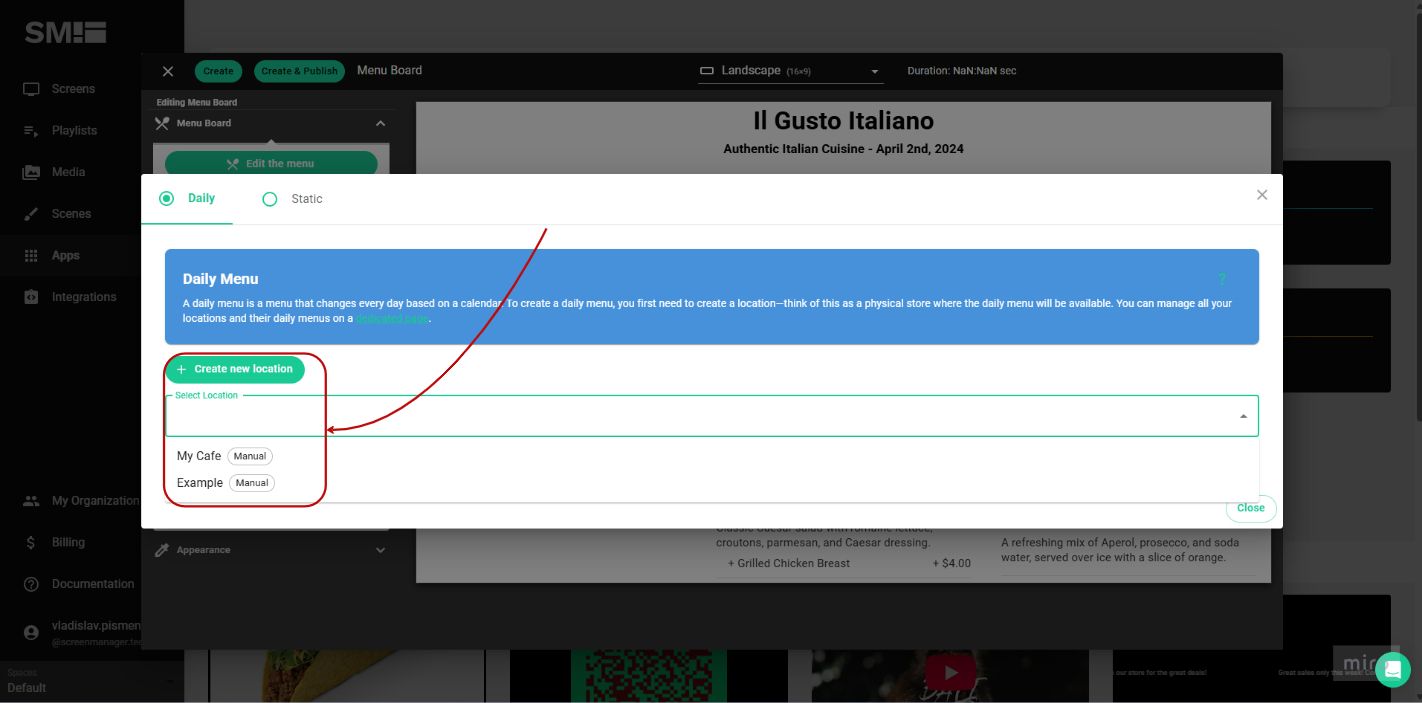Click the Playlists icon in sidebar
Image resolution: width=1422 pixels, height=703 pixels.
point(31,131)
